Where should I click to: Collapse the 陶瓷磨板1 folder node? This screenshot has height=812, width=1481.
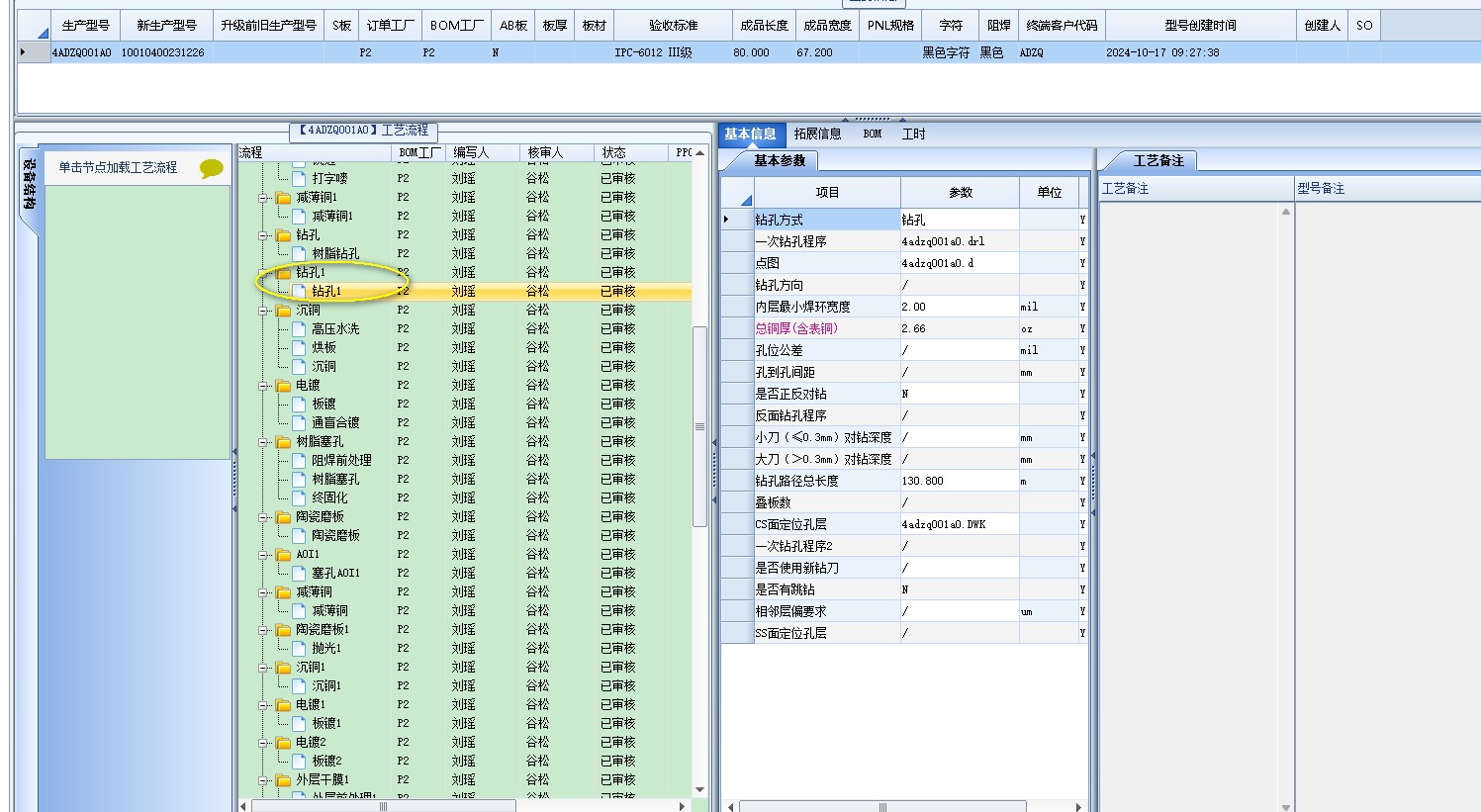coord(264,630)
